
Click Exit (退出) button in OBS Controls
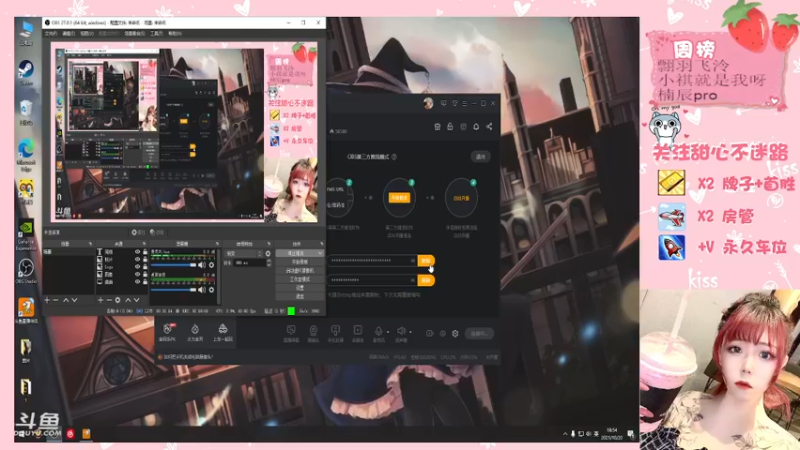[x=300, y=296]
